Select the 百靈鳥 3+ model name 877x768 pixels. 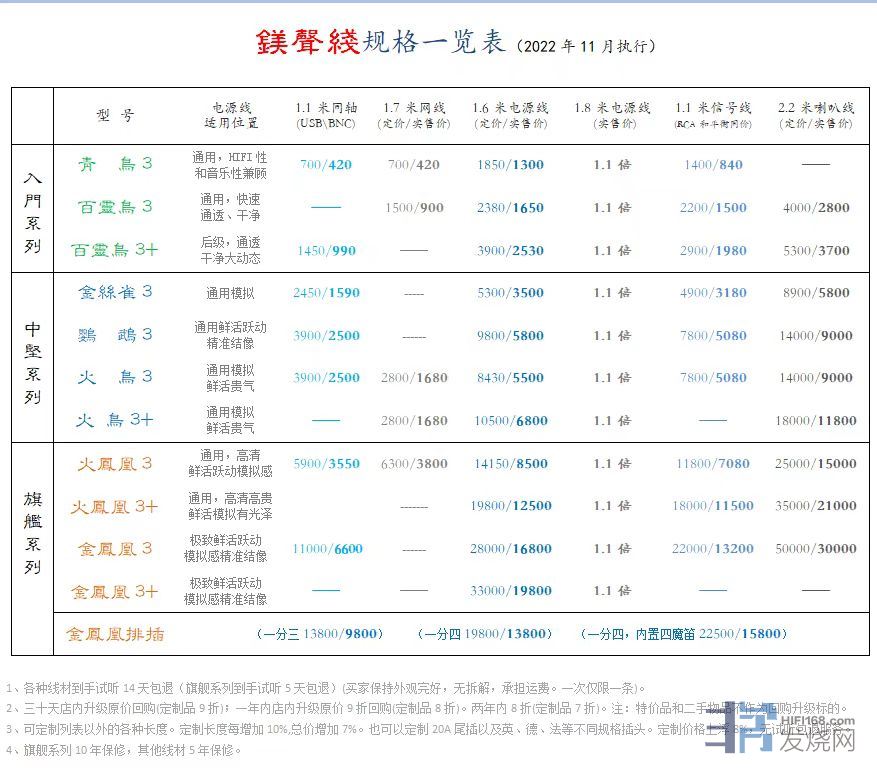pos(115,250)
